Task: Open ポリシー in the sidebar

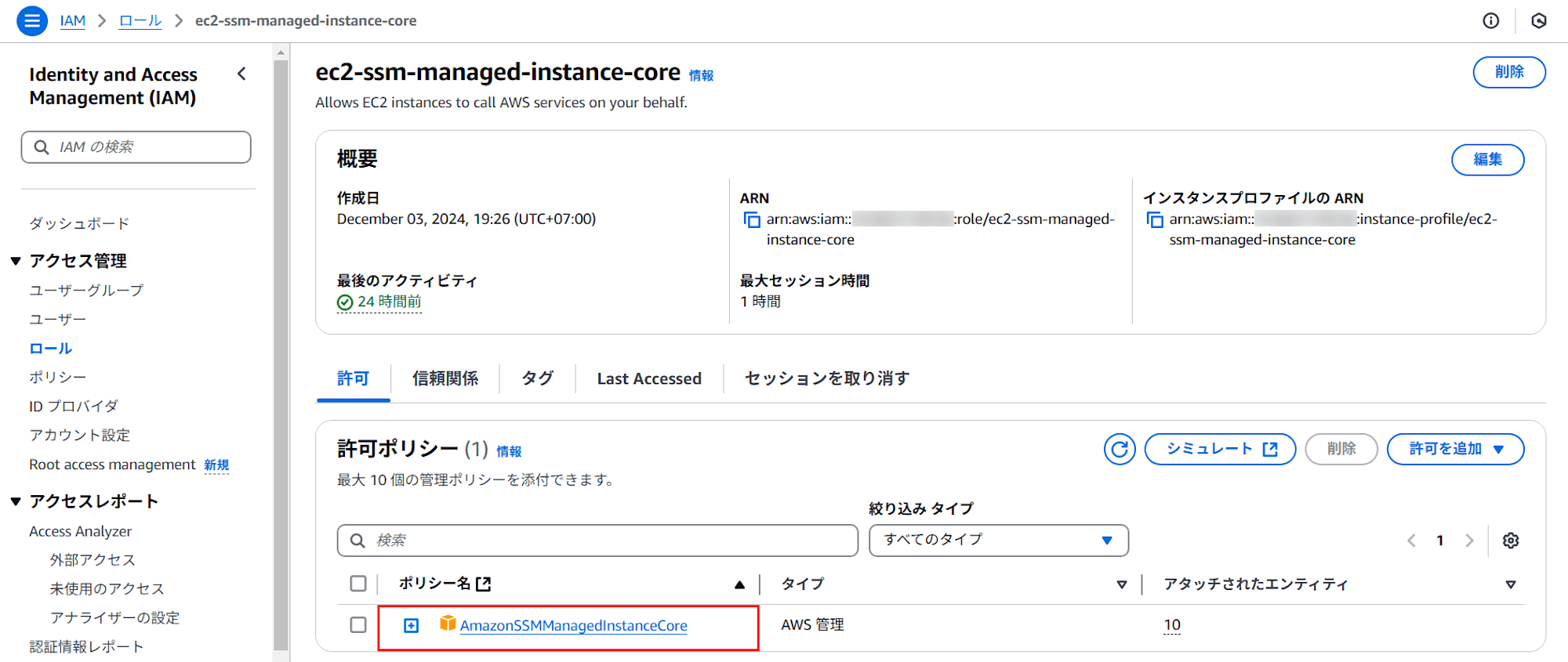Action: pyautogui.click(x=58, y=378)
